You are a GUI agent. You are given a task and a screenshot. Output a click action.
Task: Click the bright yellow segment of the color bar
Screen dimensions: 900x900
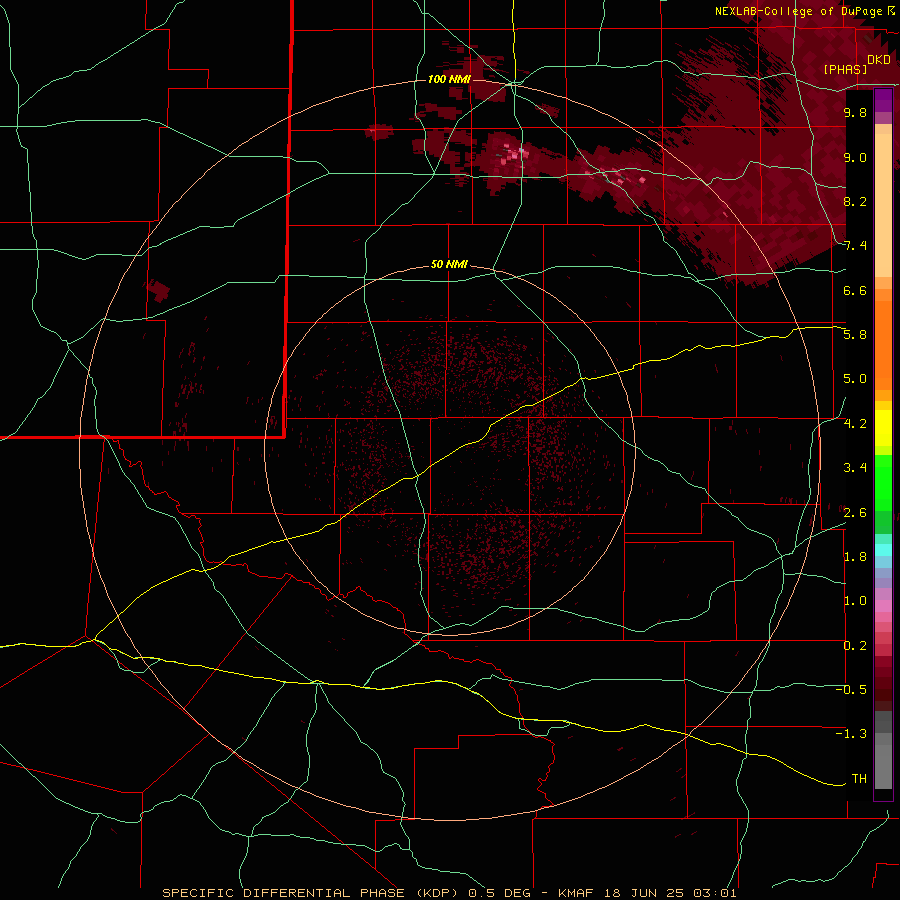tap(883, 428)
